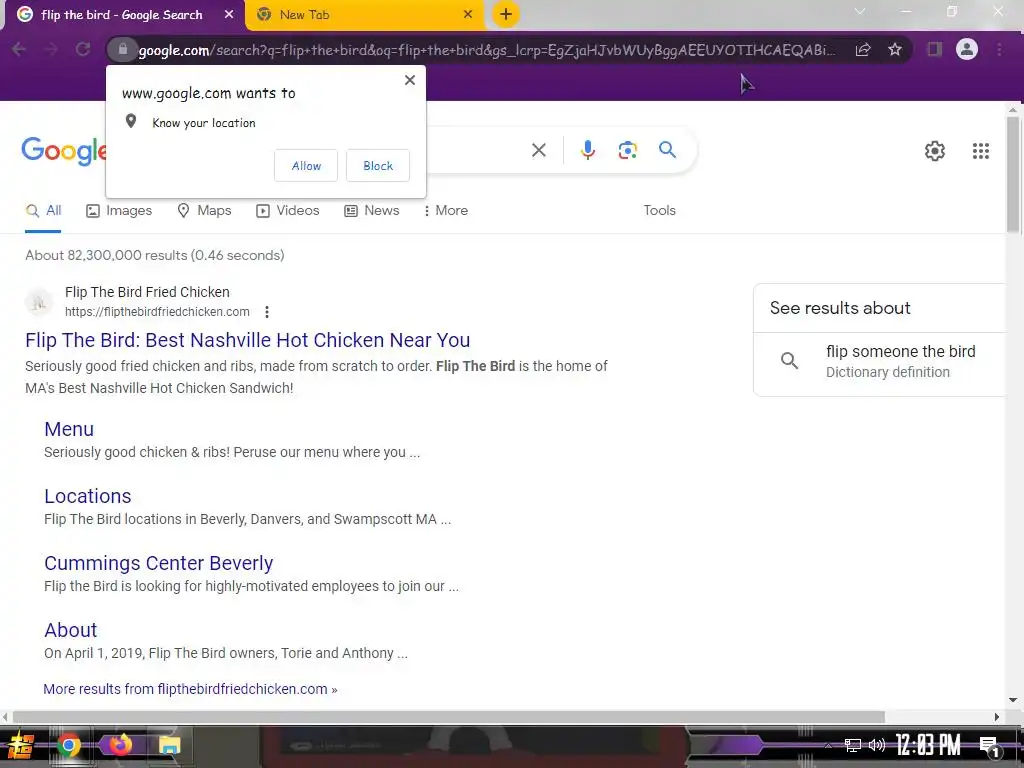This screenshot has height=768, width=1024.
Task: Click the 12:03 PM taskbar clock
Action: click(928, 745)
